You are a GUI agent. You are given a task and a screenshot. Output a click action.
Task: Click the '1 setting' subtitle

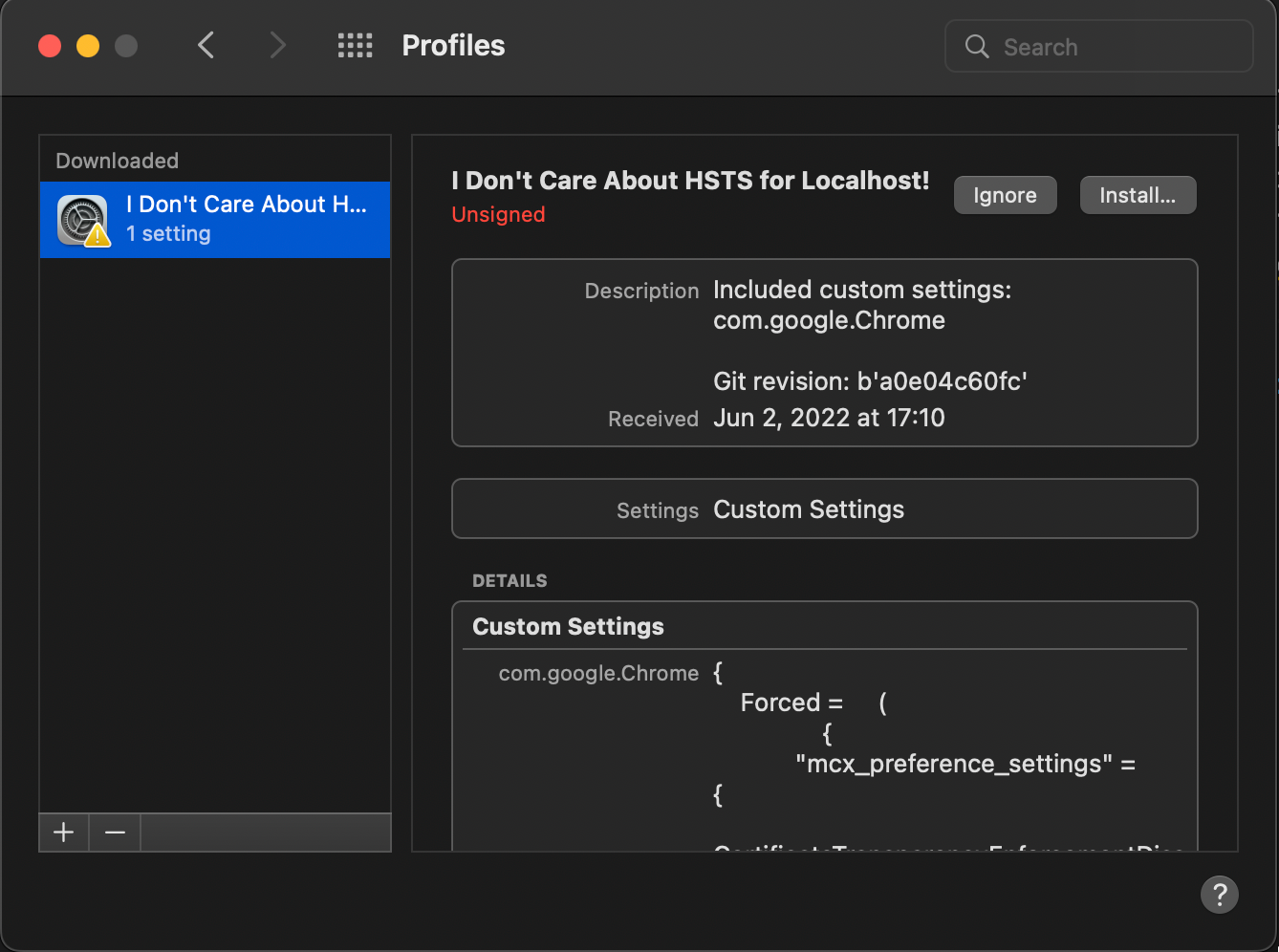168,234
